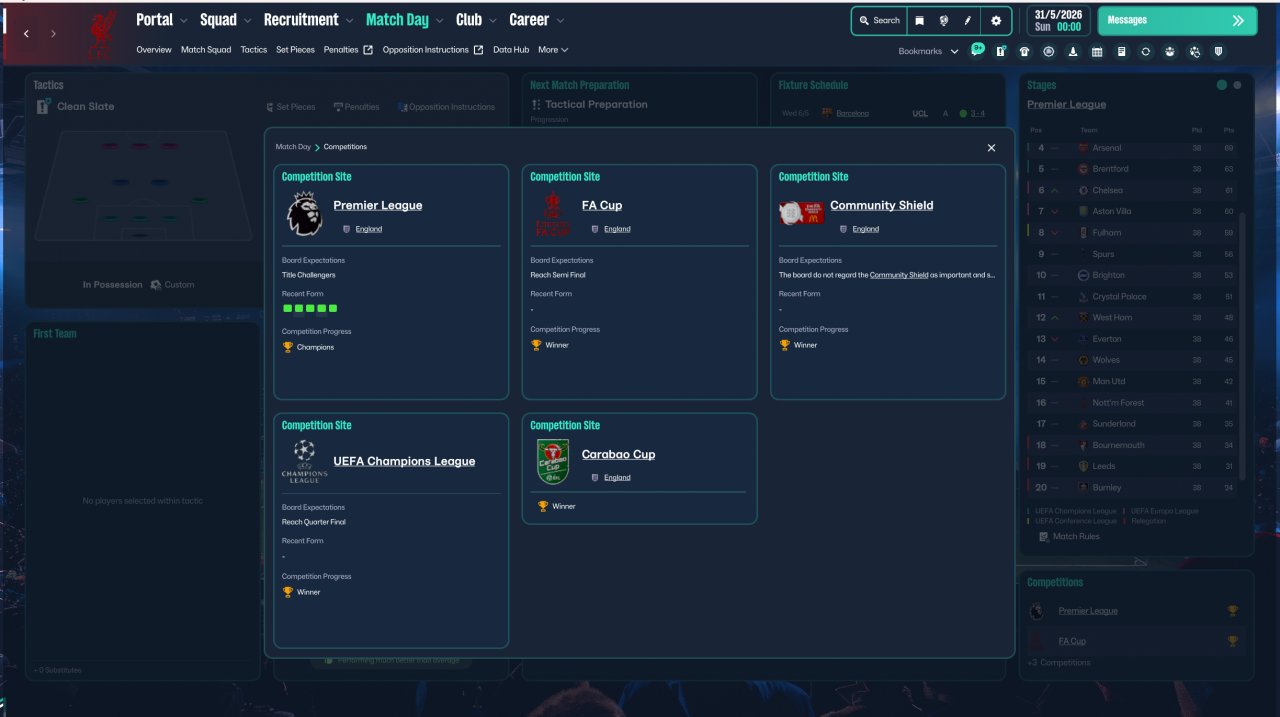1280x717 pixels.
Task: Open the More dropdown in the sub-menu
Action: click(x=553, y=50)
